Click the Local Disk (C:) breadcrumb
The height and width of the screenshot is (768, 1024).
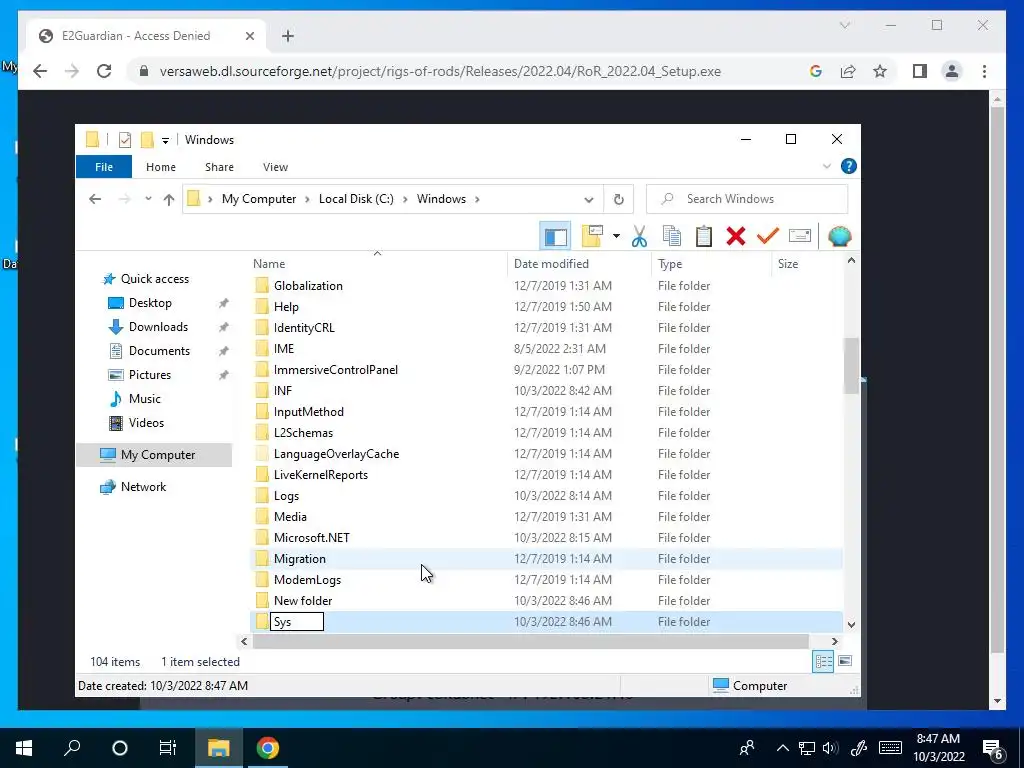click(x=356, y=199)
